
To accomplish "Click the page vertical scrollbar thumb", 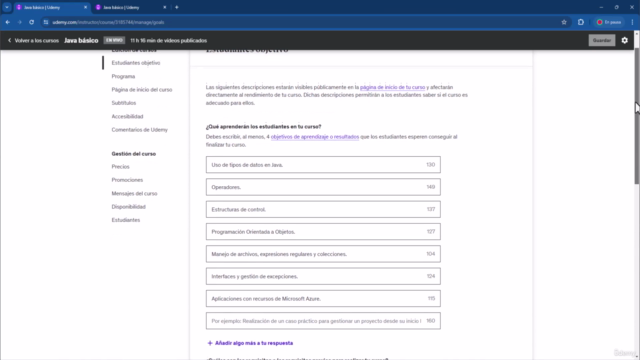I will pos(636,116).
